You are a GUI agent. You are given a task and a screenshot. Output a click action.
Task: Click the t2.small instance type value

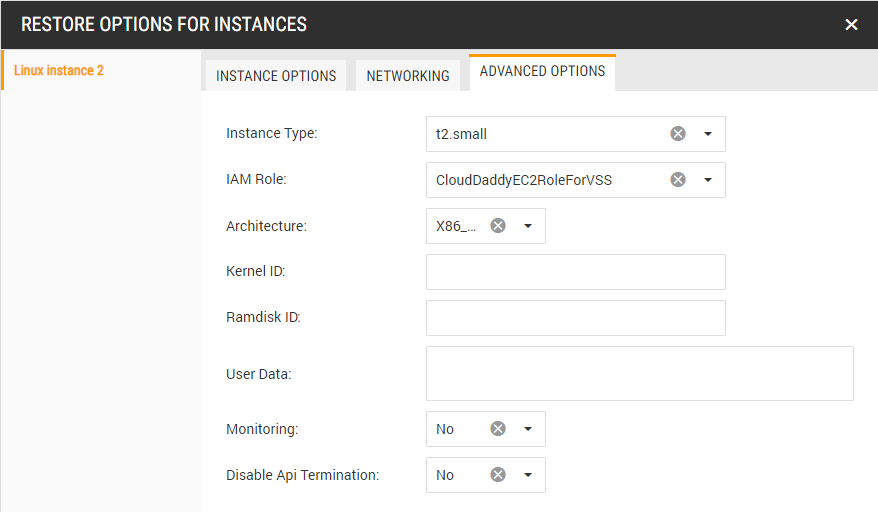(461, 134)
